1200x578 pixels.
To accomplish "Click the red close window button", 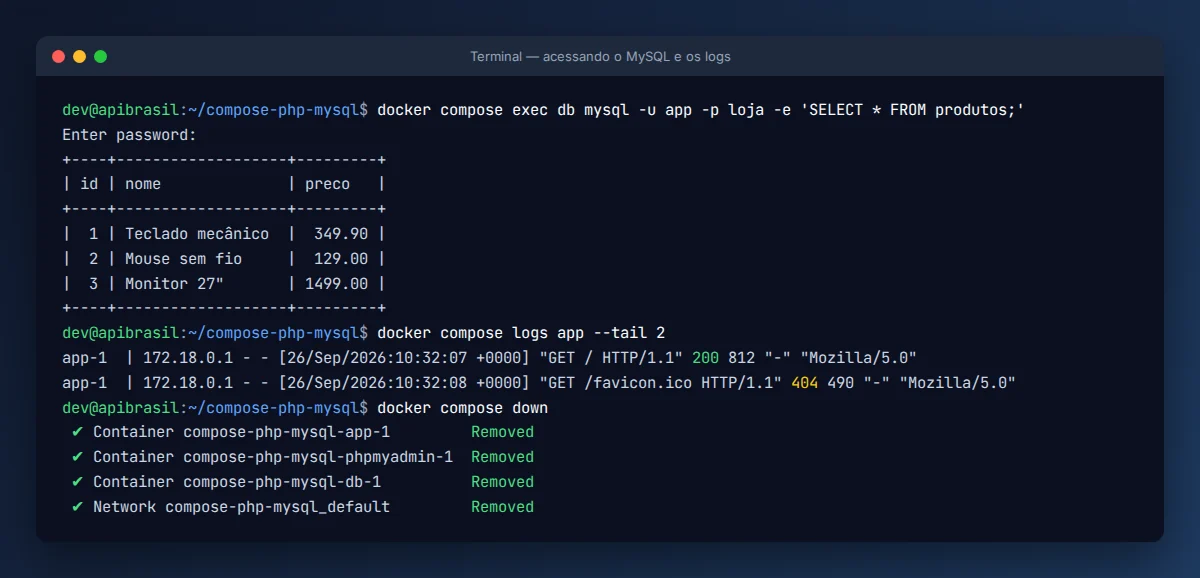I will (58, 57).
